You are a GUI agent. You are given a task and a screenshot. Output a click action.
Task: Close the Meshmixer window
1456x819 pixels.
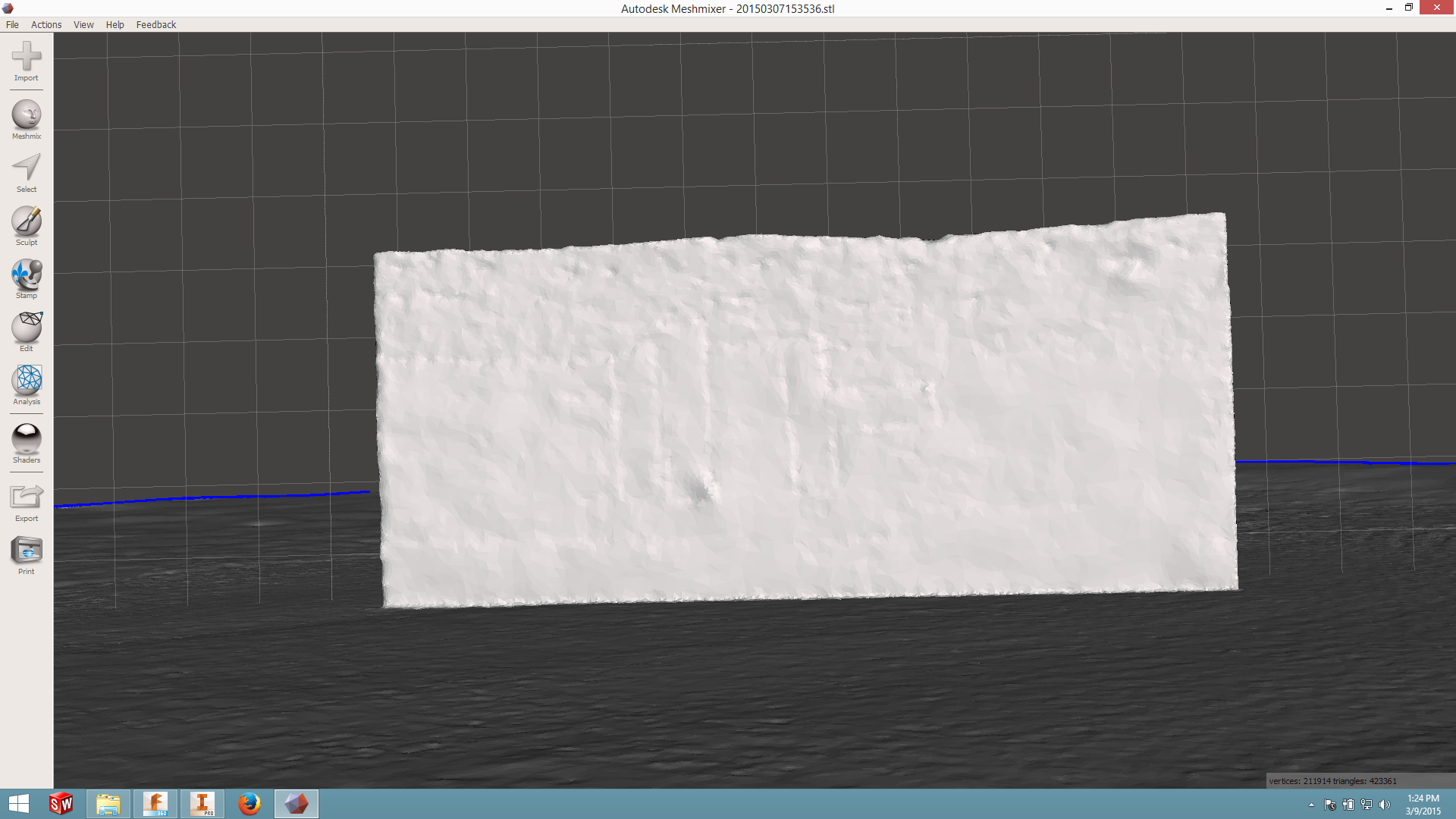coord(1437,8)
